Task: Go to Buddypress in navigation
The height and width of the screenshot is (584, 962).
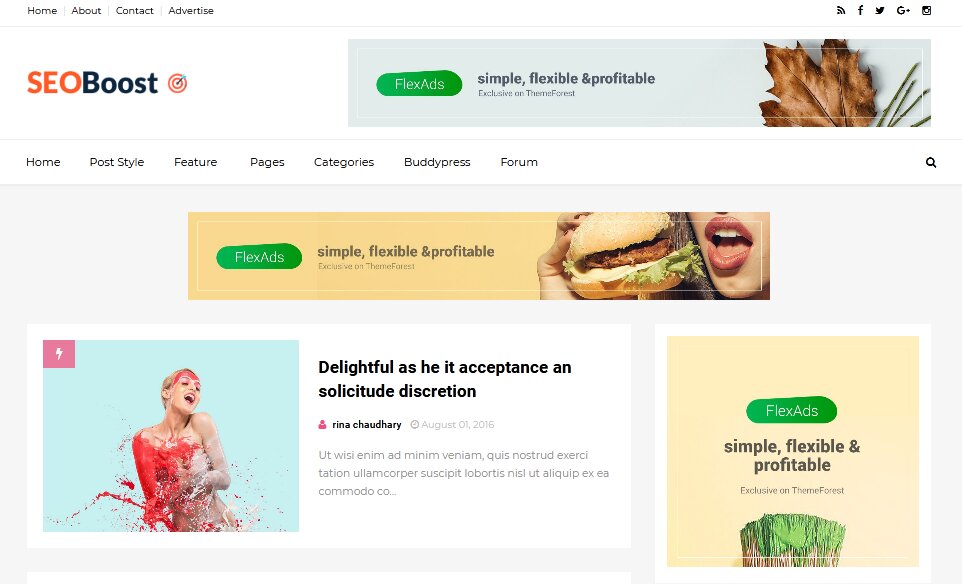Action: 437,162
